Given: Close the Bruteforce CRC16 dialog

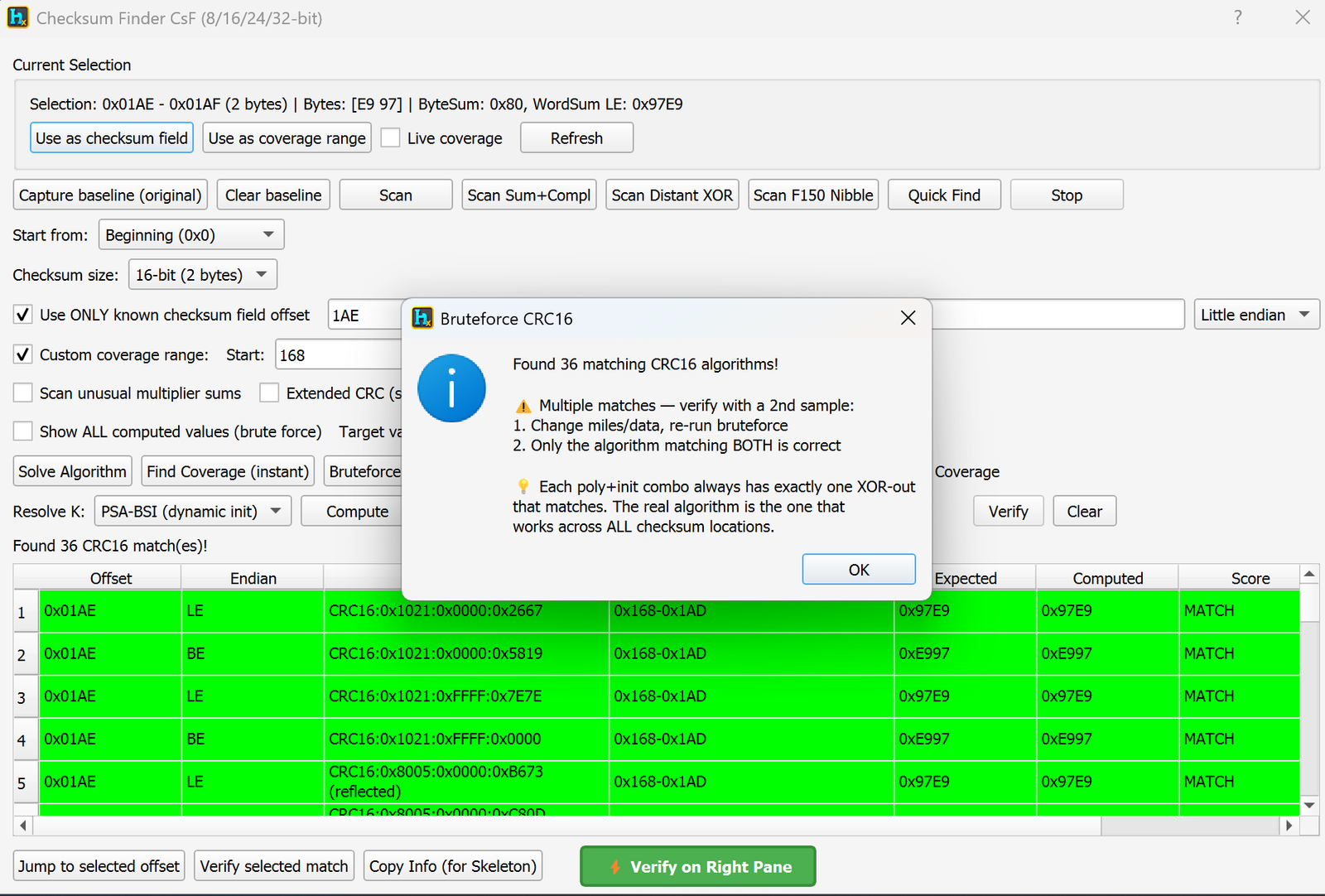Looking at the screenshot, I should (x=908, y=318).
